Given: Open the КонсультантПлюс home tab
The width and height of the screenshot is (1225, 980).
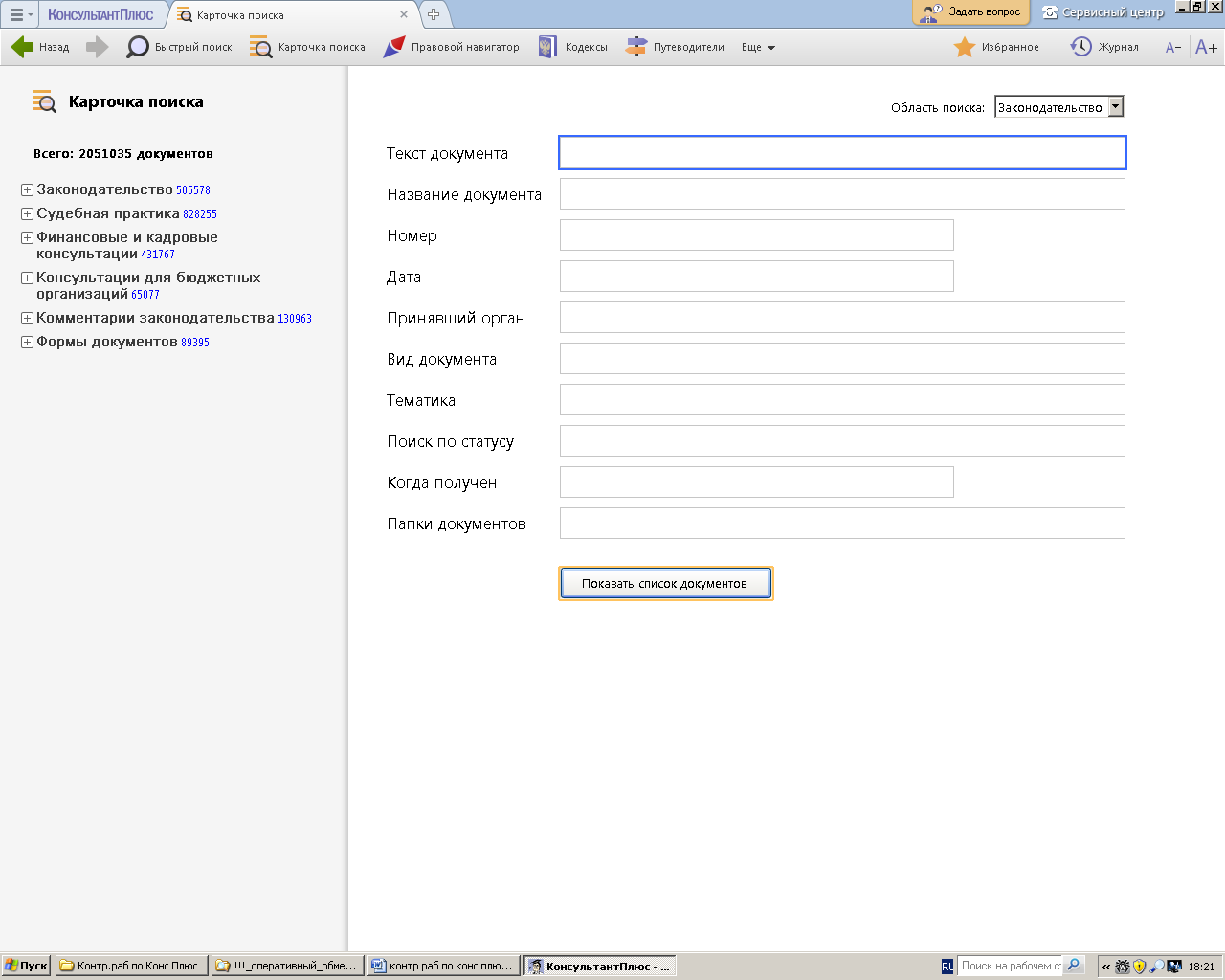Looking at the screenshot, I should point(101,14).
